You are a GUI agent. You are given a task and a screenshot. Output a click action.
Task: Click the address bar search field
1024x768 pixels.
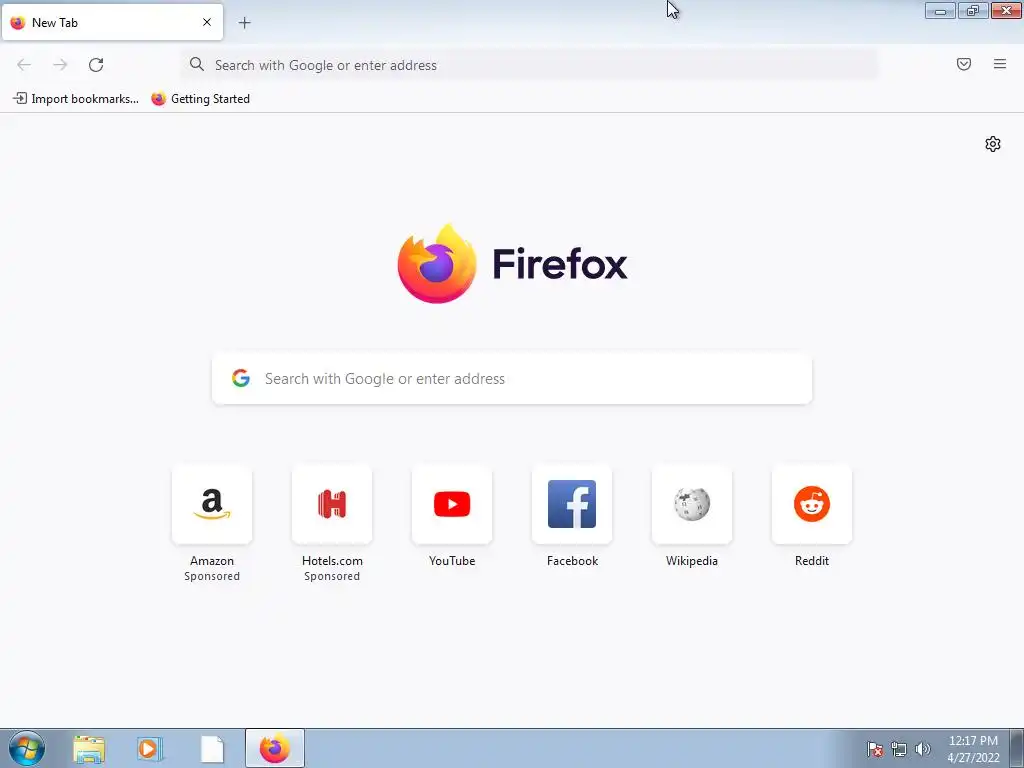529,65
